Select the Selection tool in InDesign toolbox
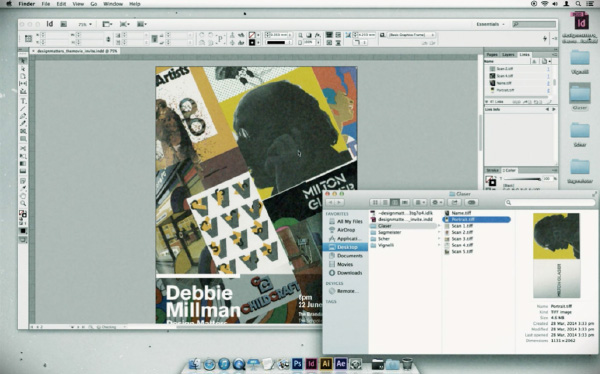600x374 pixels. click(x=23, y=61)
